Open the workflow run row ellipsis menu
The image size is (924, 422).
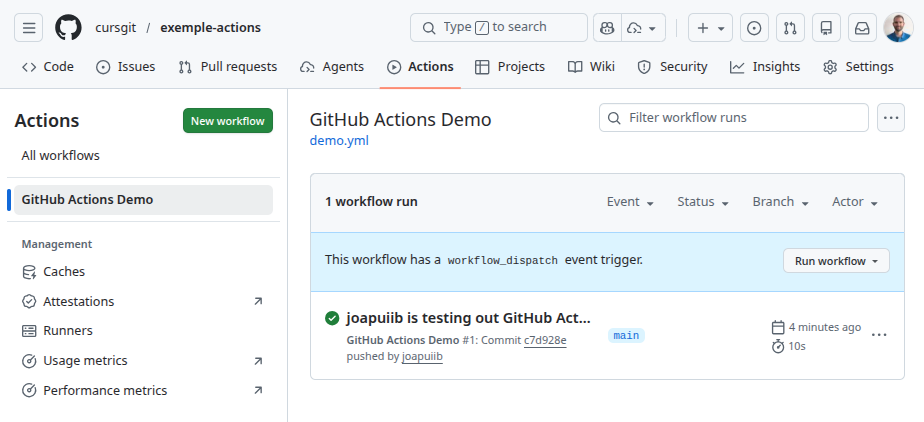879,335
